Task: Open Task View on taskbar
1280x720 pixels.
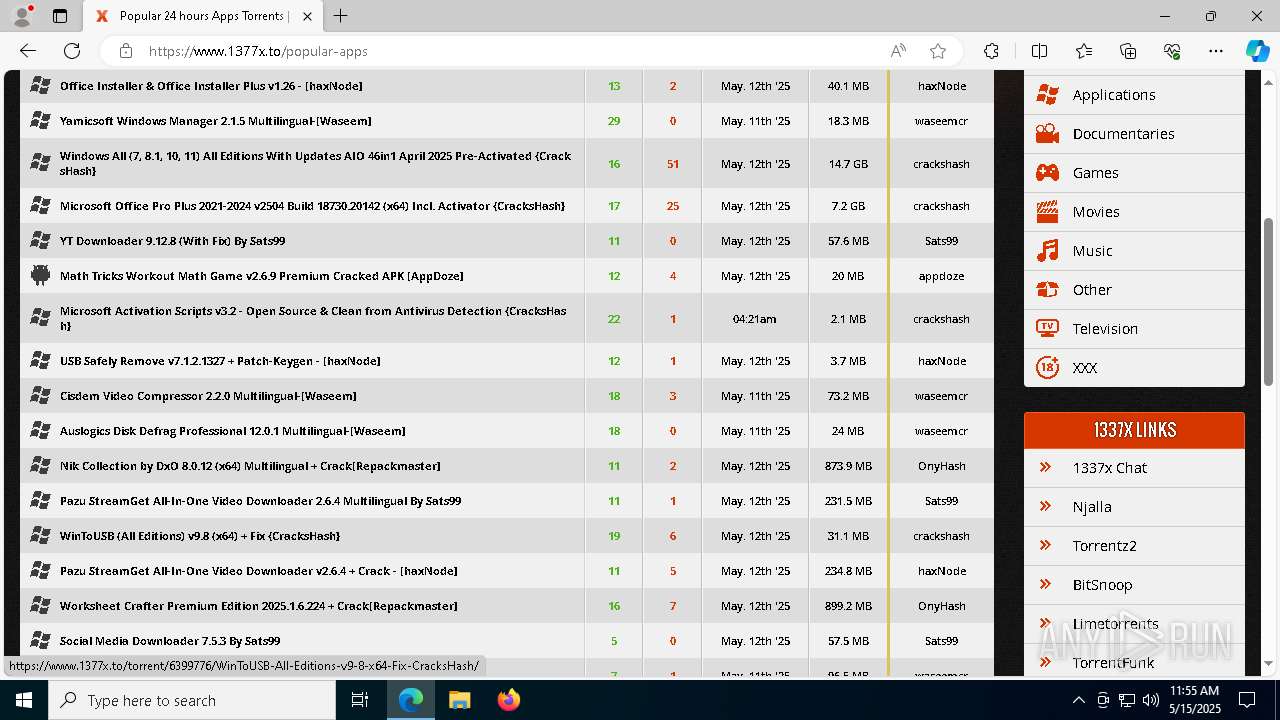Action: pos(360,700)
